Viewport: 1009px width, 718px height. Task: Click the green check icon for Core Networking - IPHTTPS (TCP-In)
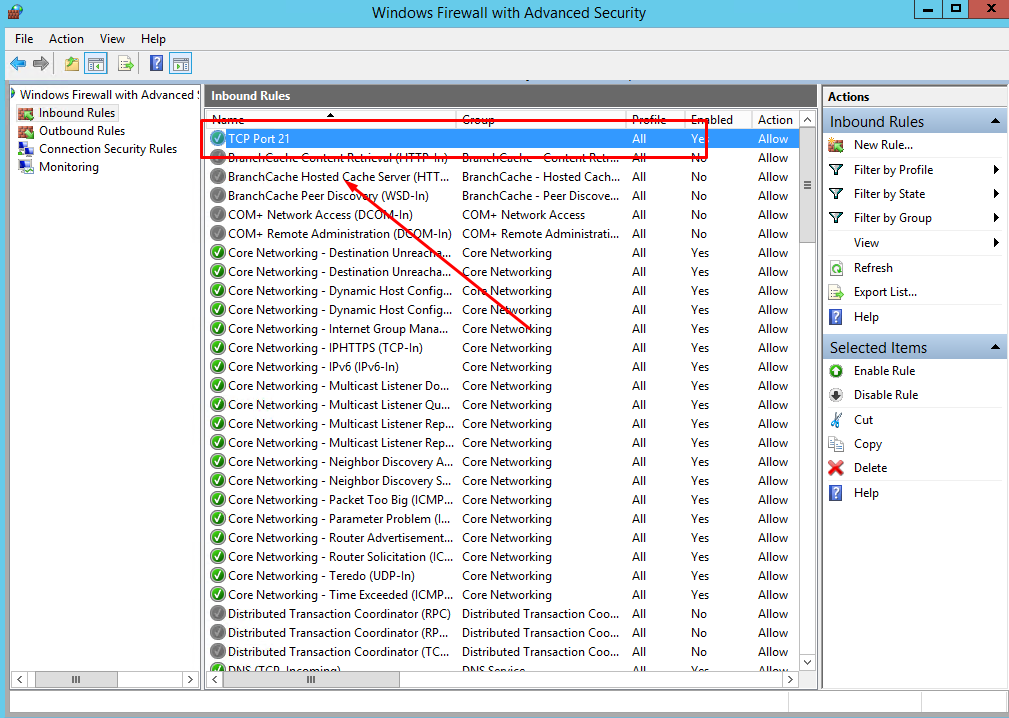point(218,347)
